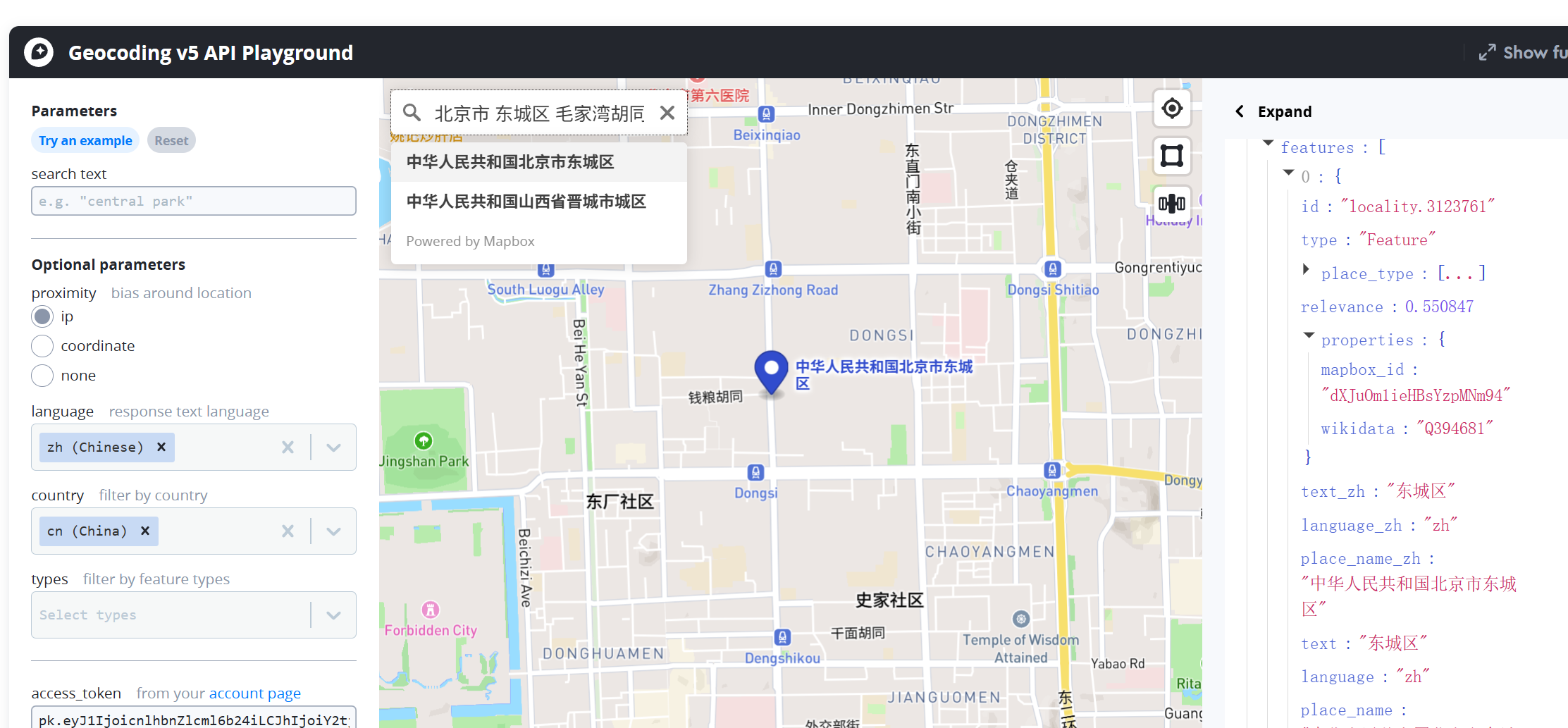
Task: Click the Dongsi subway station icon
Action: (755, 472)
